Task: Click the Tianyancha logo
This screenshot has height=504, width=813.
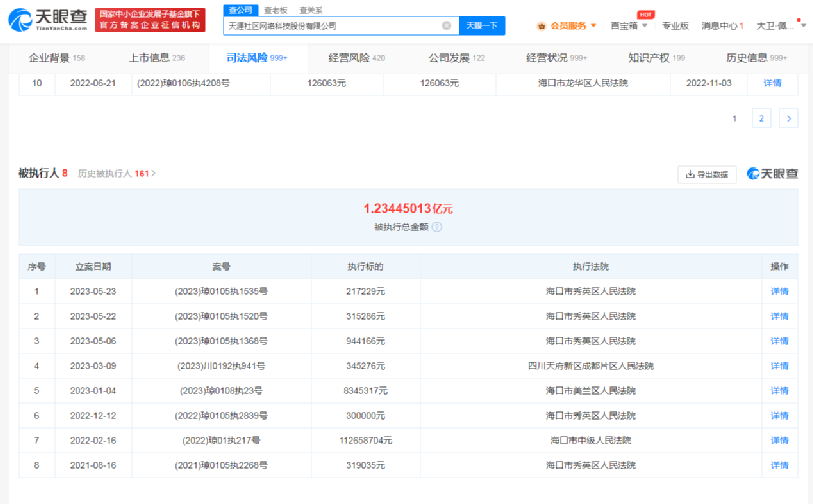Action: 48,20
